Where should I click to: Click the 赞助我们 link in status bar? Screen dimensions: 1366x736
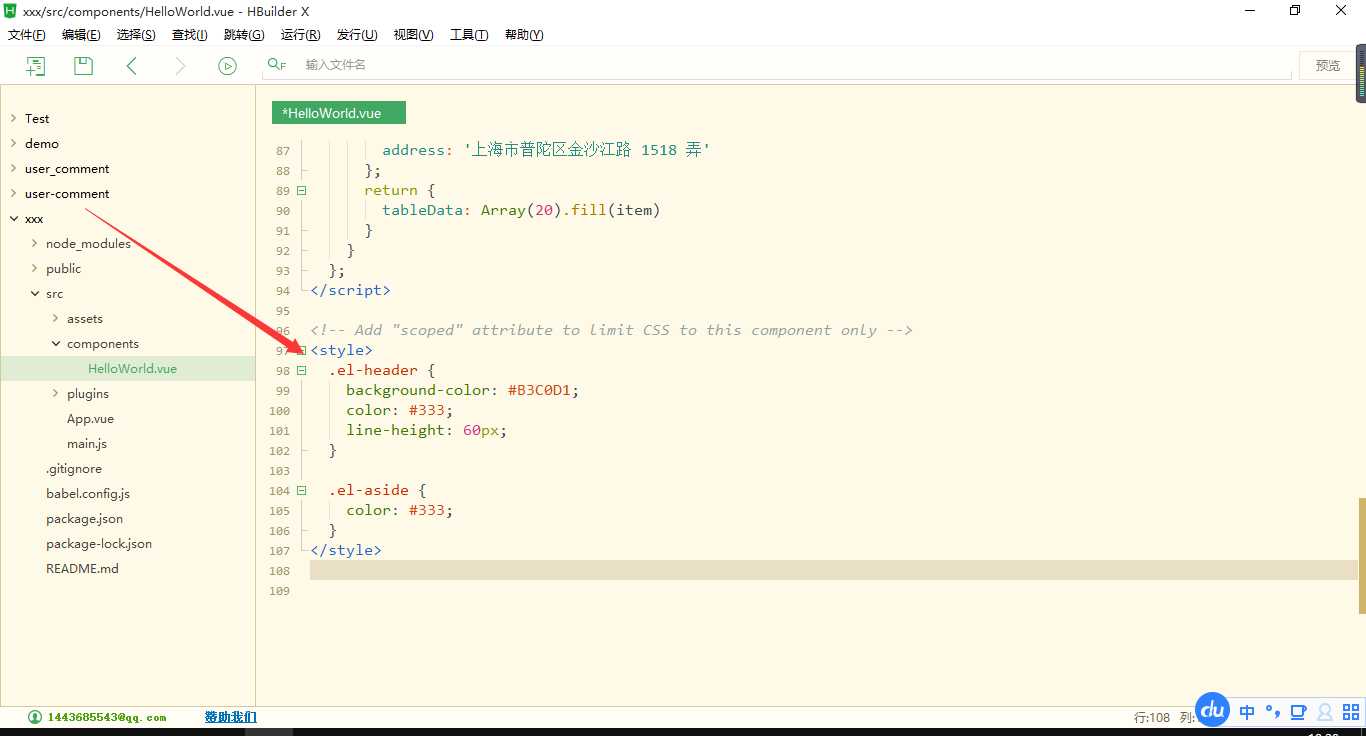pos(230,717)
